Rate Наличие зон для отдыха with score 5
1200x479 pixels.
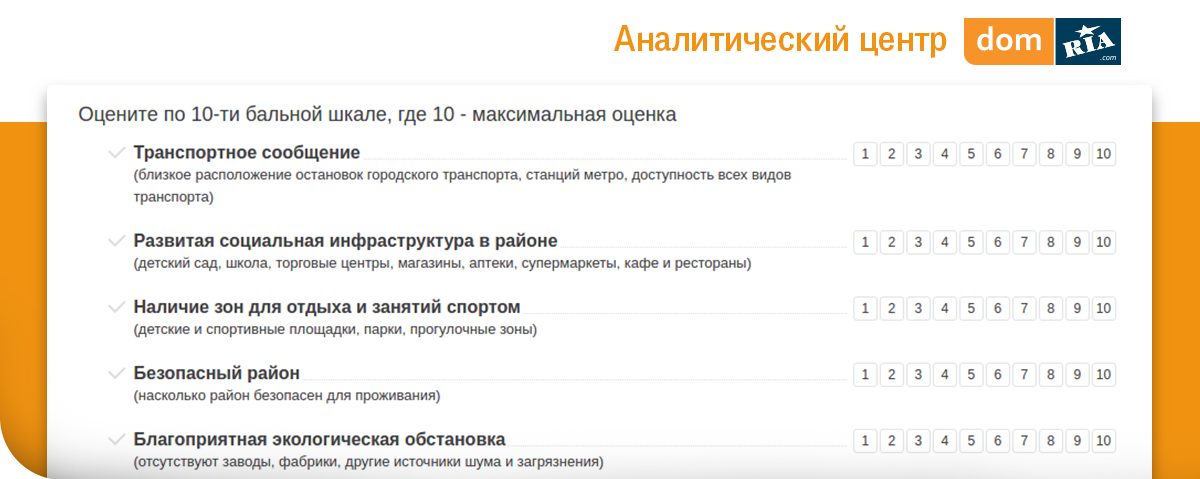970,308
